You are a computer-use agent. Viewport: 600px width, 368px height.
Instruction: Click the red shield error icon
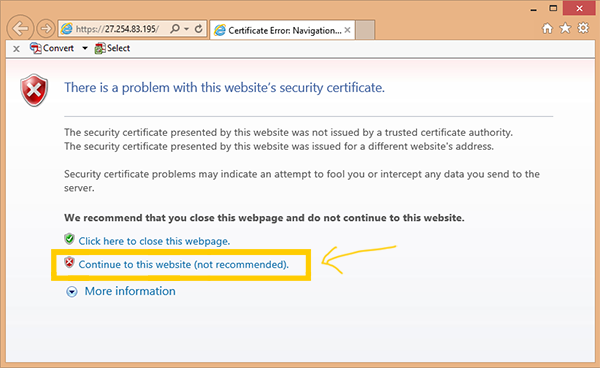34,90
